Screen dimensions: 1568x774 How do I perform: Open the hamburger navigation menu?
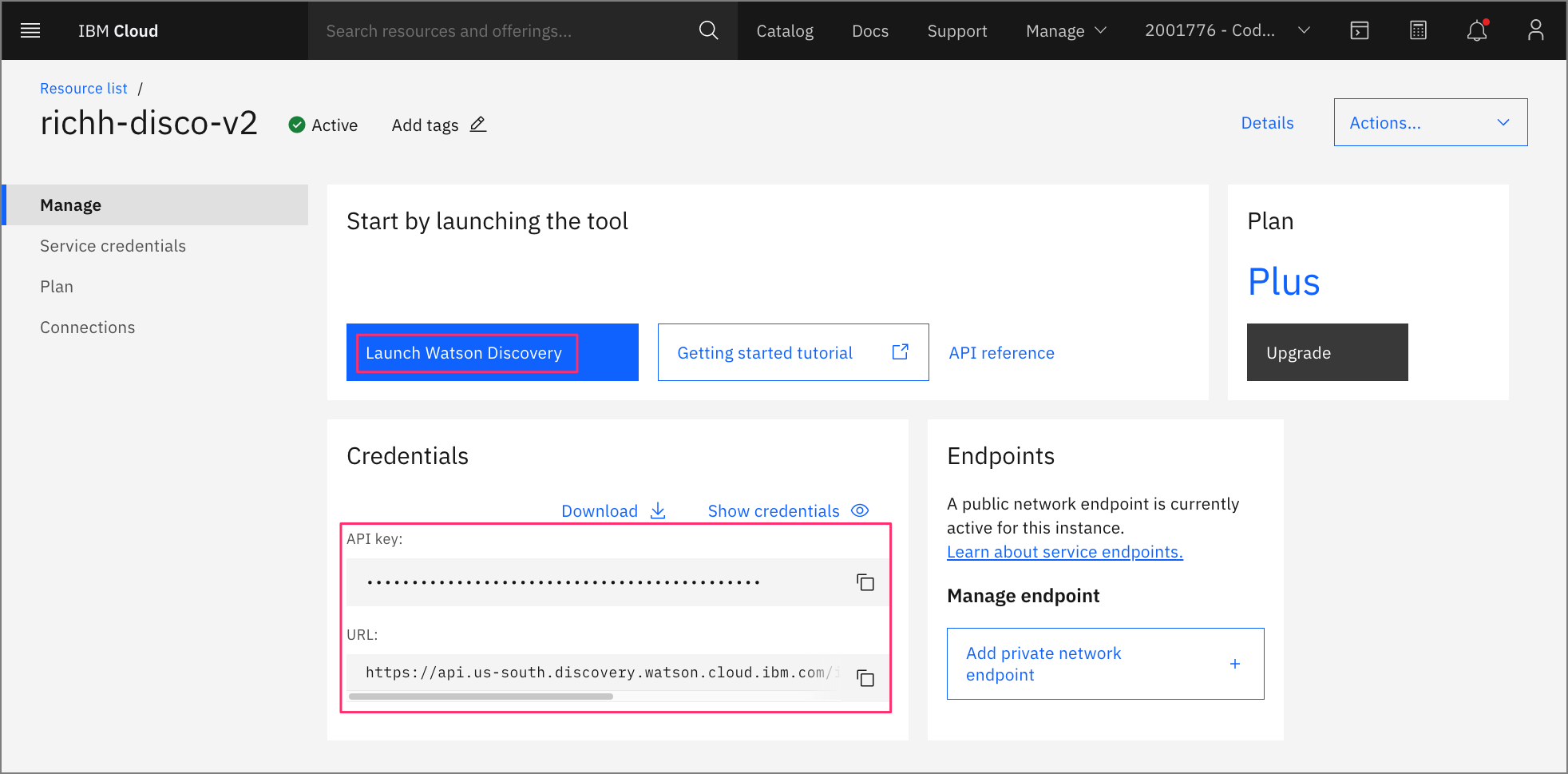click(x=30, y=30)
